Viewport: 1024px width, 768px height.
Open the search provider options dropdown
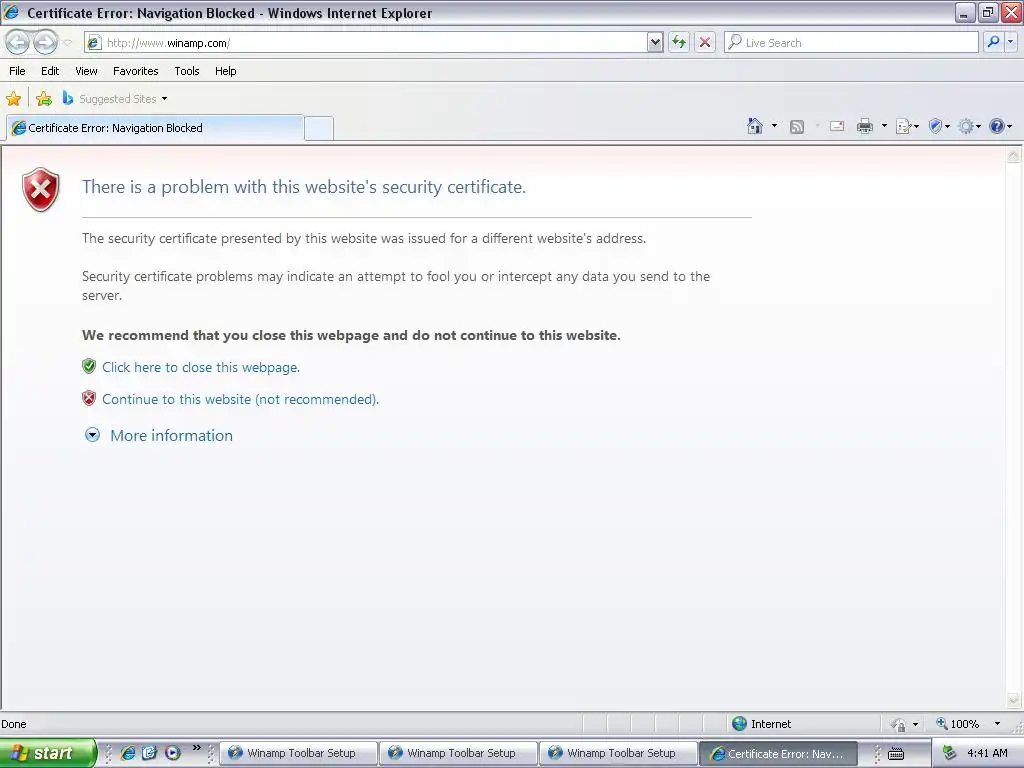pyautogui.click(x=1010, y=42)
